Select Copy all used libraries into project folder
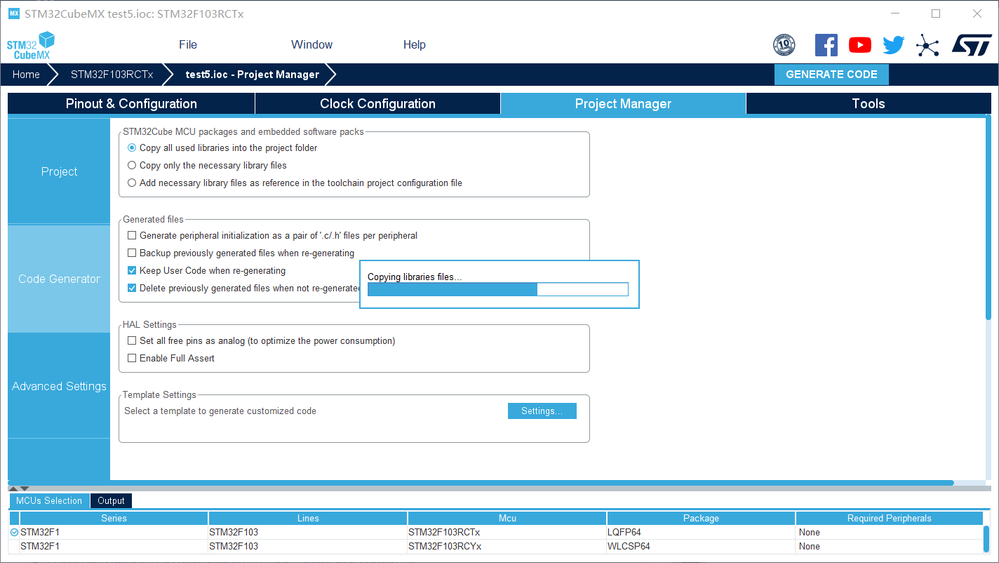The image size is (999, 563). coord(132,148)
